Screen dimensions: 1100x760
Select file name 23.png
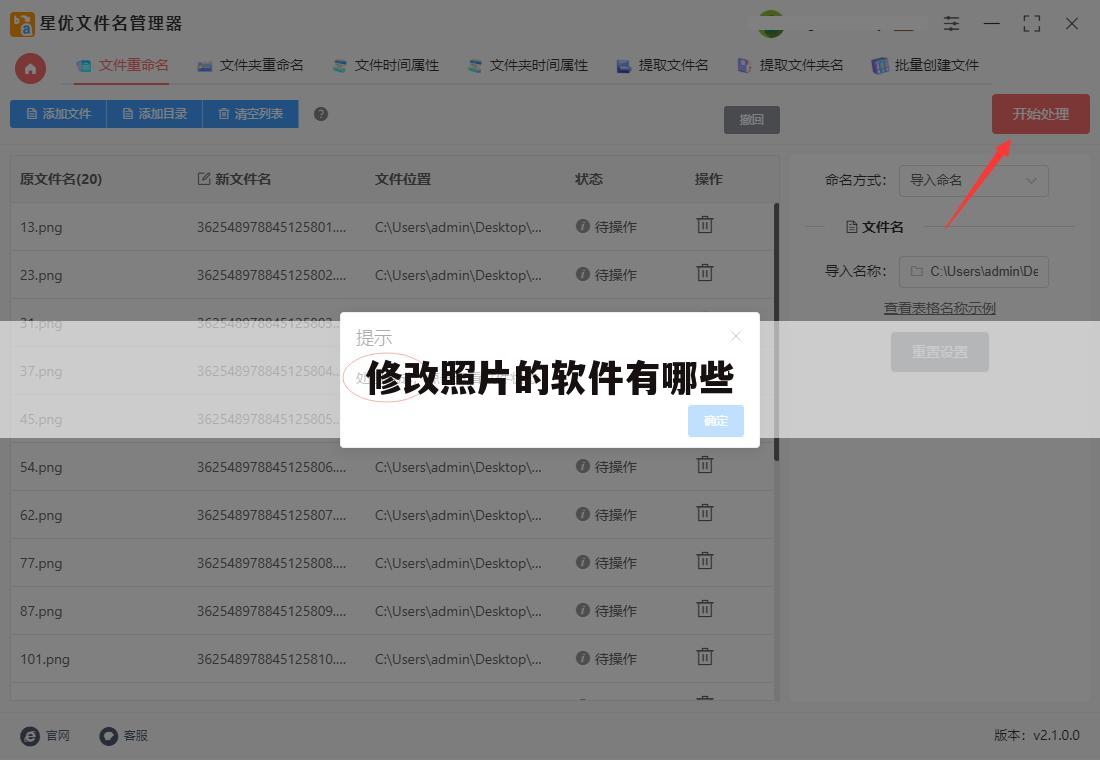tap(41, 275)
